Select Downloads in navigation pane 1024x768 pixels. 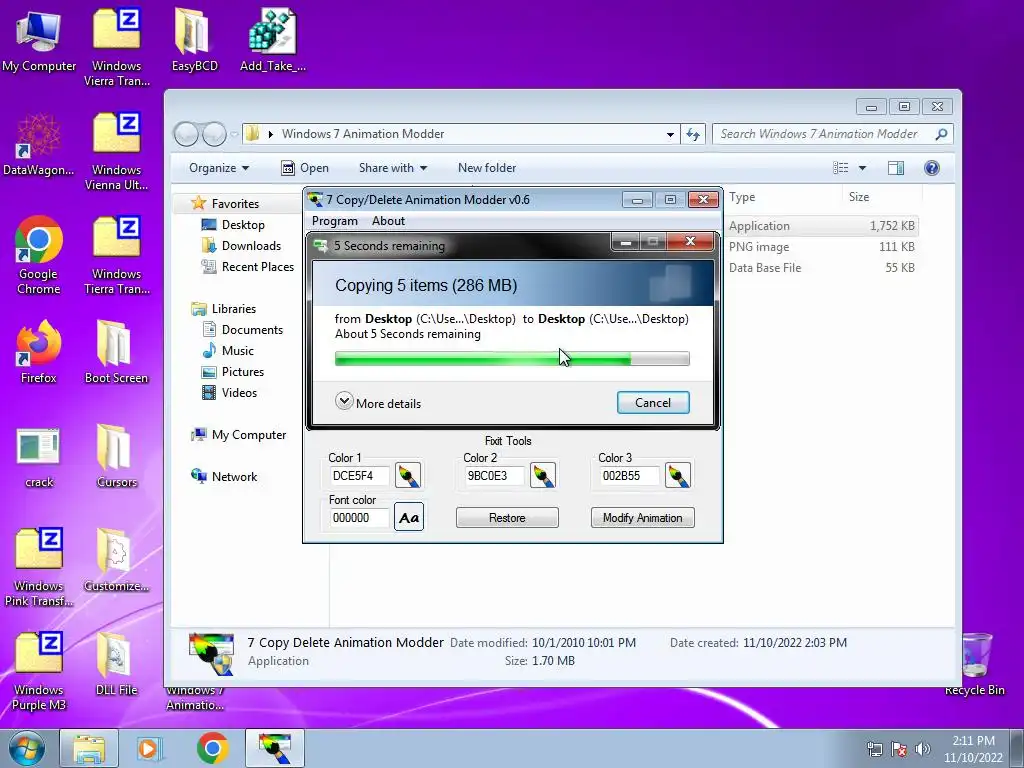251,246
